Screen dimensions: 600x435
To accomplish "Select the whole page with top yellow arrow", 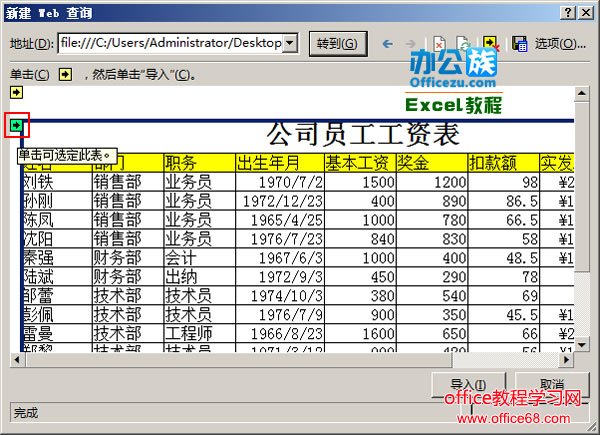I will (16, 92).
